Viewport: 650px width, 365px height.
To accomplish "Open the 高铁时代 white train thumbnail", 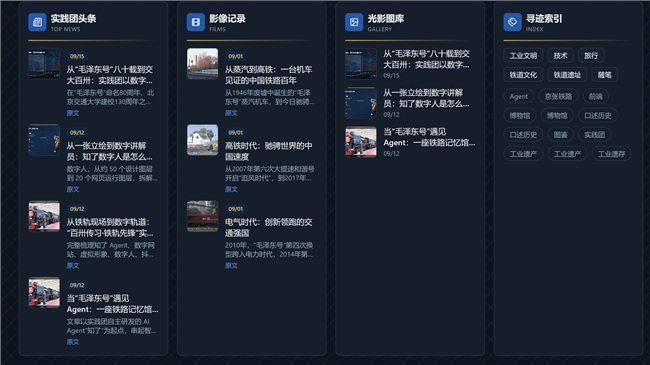I will (x=202, y=140).
